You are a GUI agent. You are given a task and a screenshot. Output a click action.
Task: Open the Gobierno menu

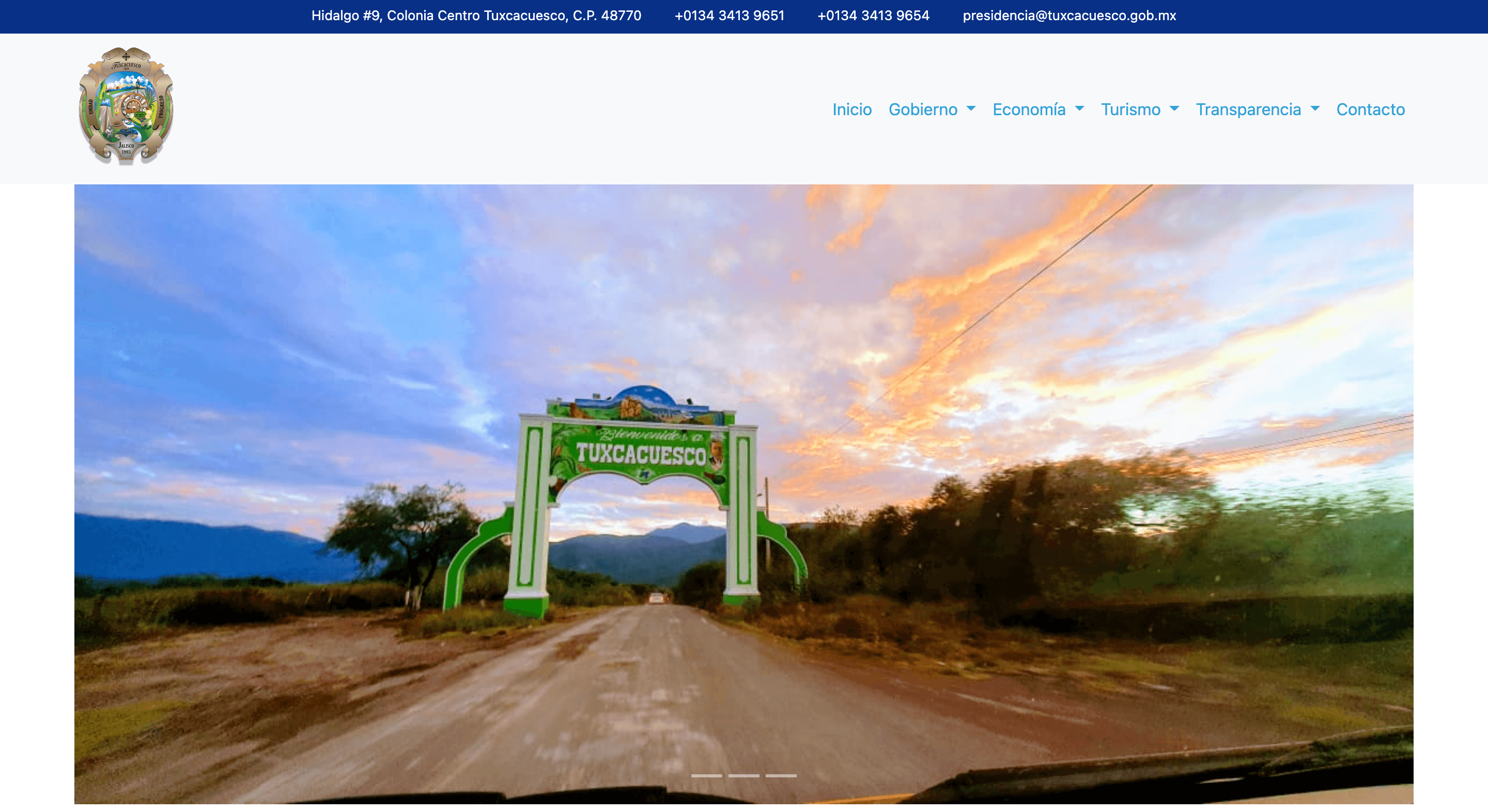point(922,109)
